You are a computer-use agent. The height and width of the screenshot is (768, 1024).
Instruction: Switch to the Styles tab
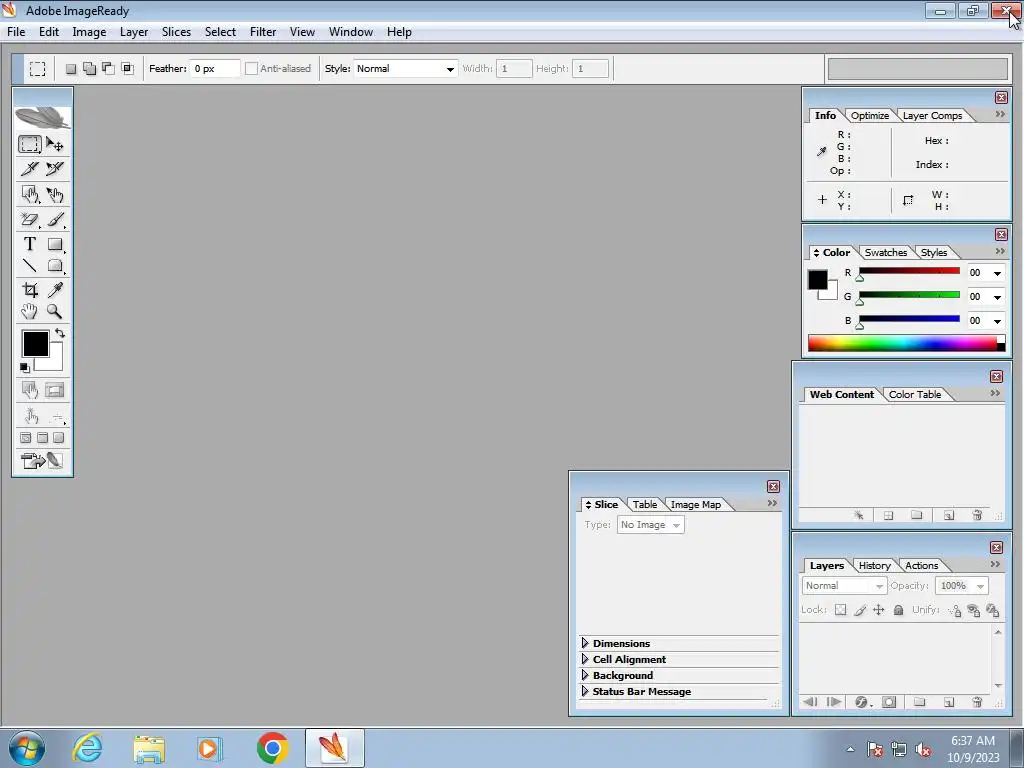(933, 253)
